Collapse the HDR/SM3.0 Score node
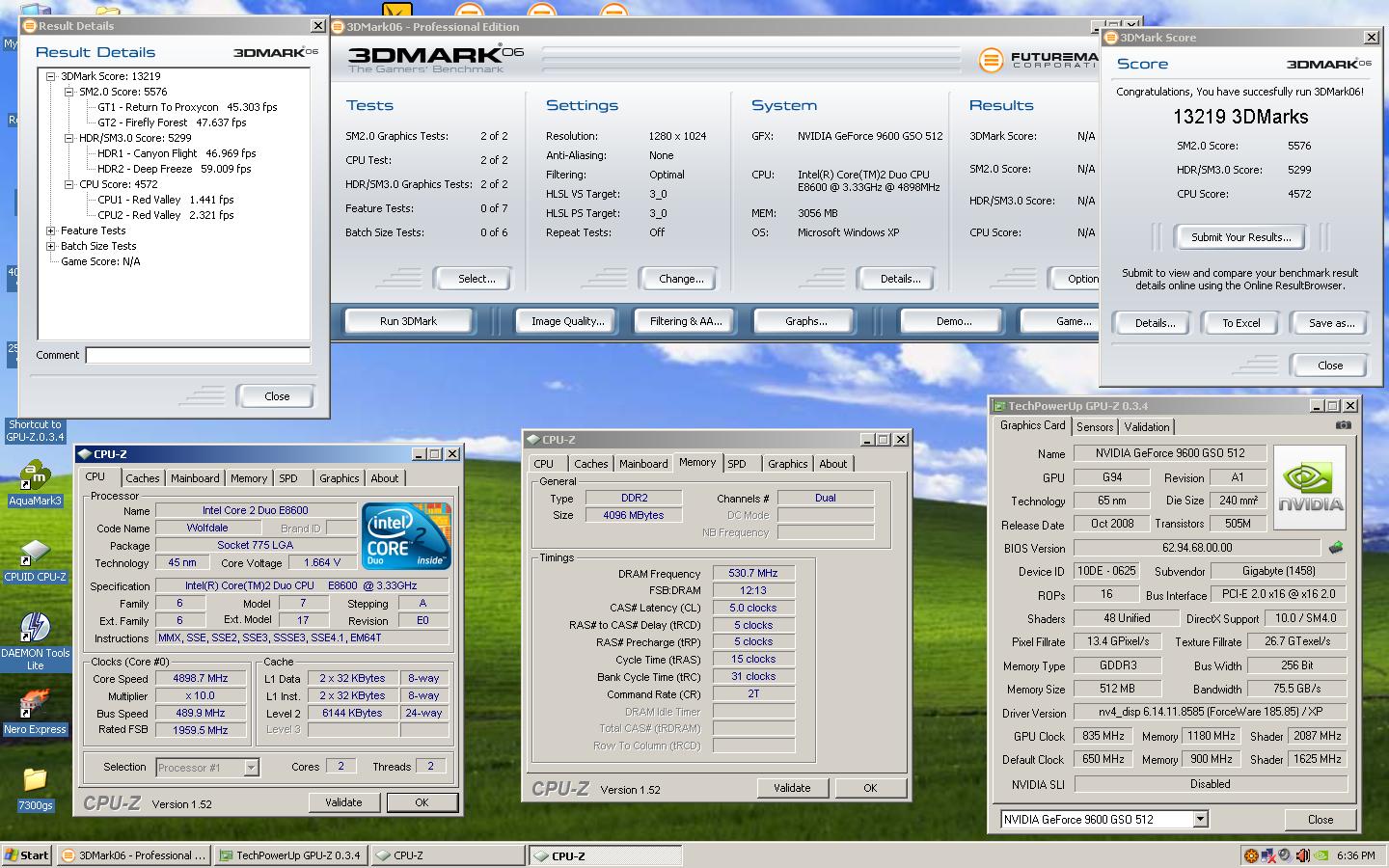The image size is (1389, 868). [68, 138]
